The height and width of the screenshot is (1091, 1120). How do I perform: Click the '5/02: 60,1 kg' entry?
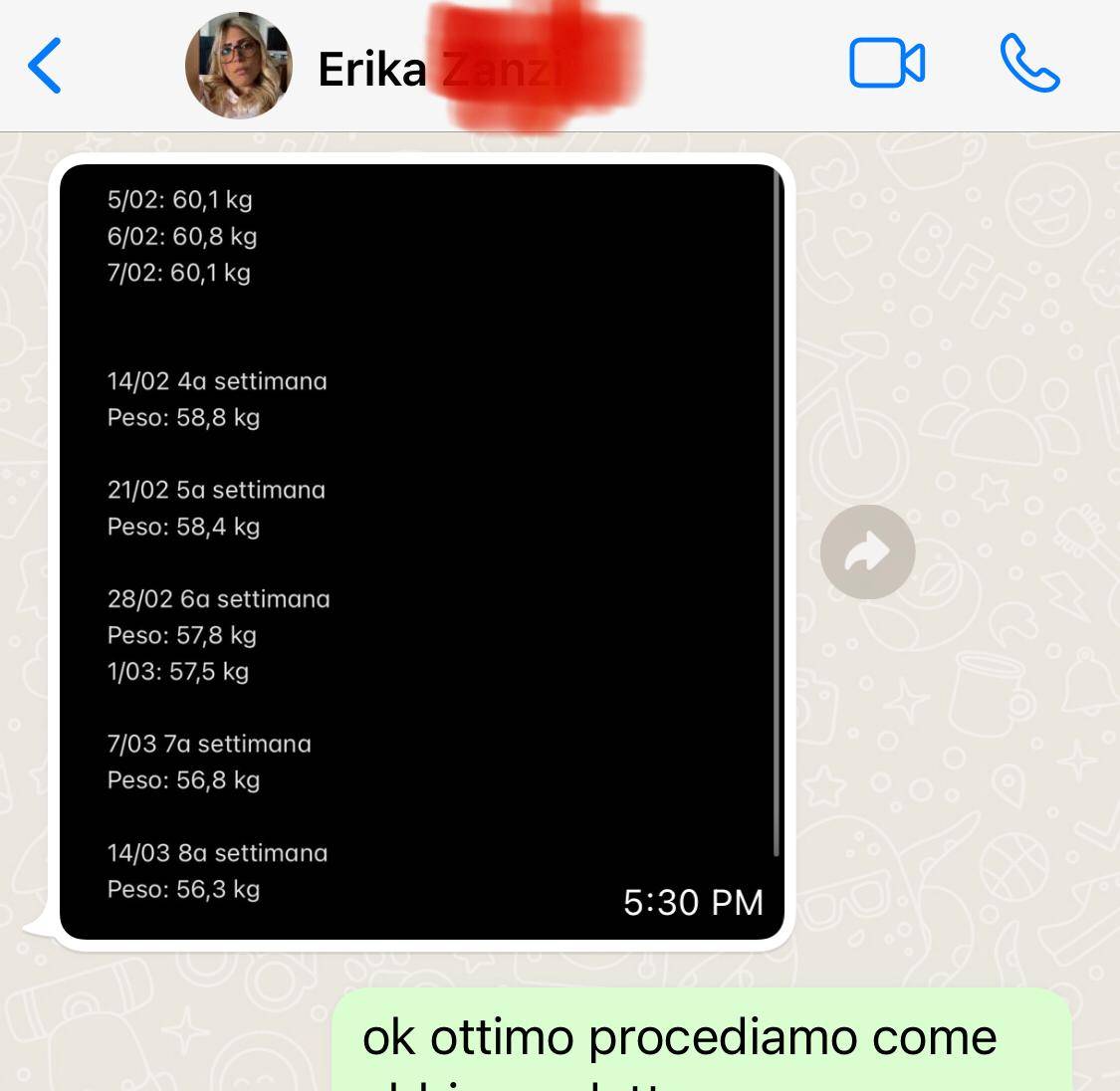pos(180,200)
